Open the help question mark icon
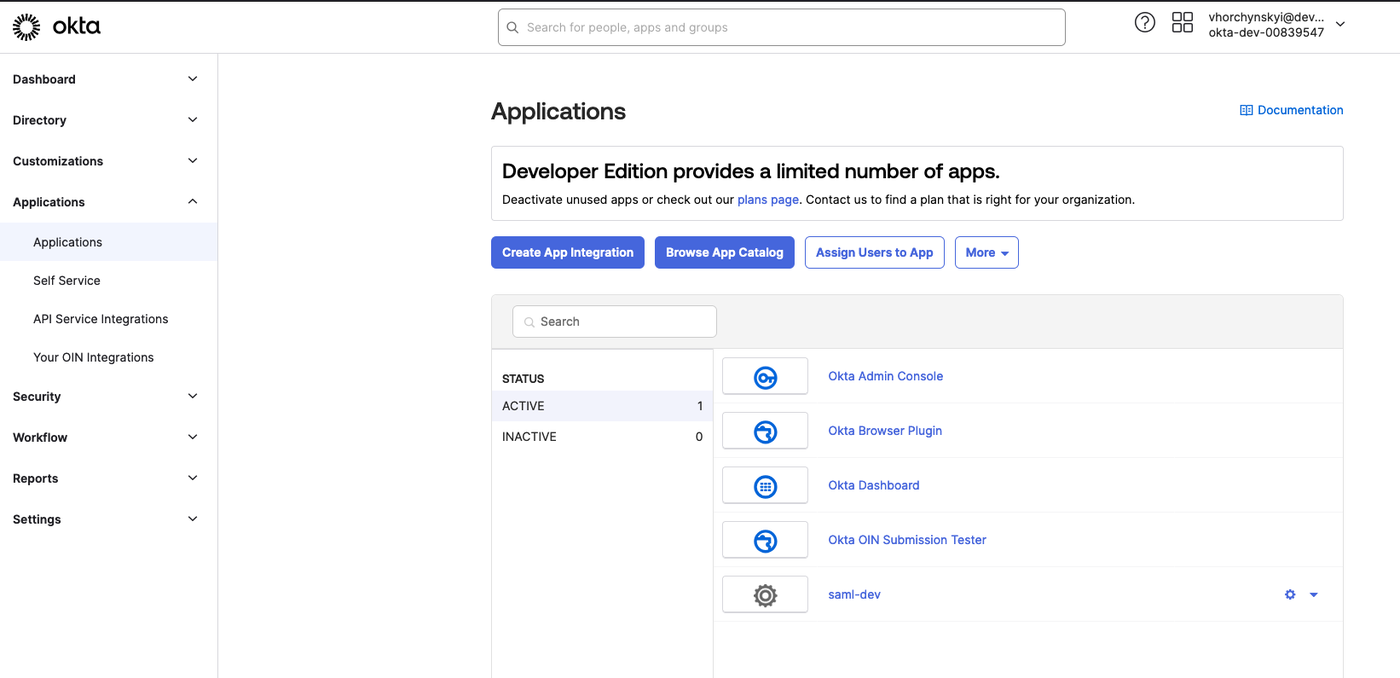This screenshot has height=678, width=1400. tap(1145, 23)
